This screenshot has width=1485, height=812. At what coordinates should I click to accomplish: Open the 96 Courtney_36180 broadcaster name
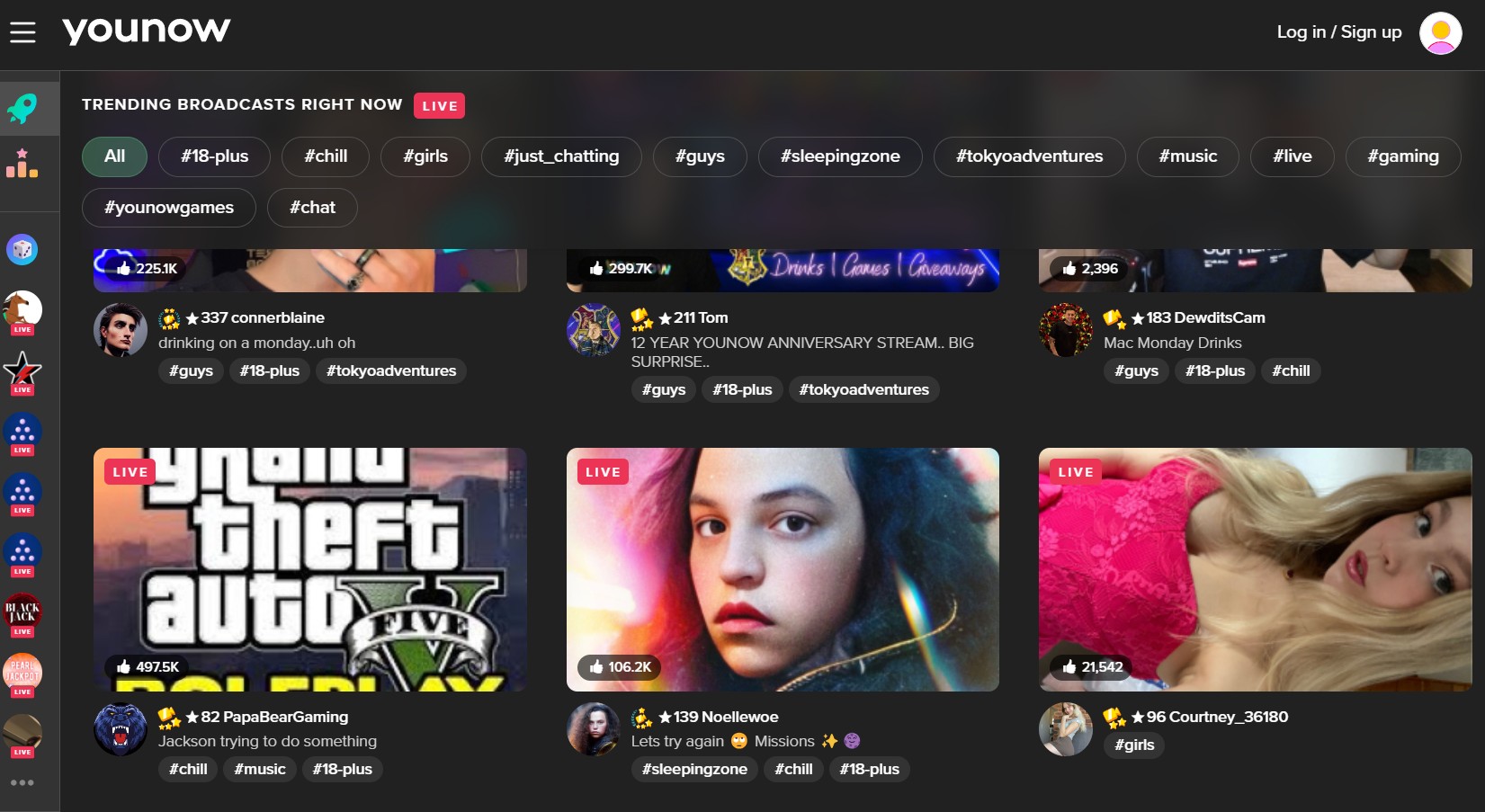pos(1210,717)
